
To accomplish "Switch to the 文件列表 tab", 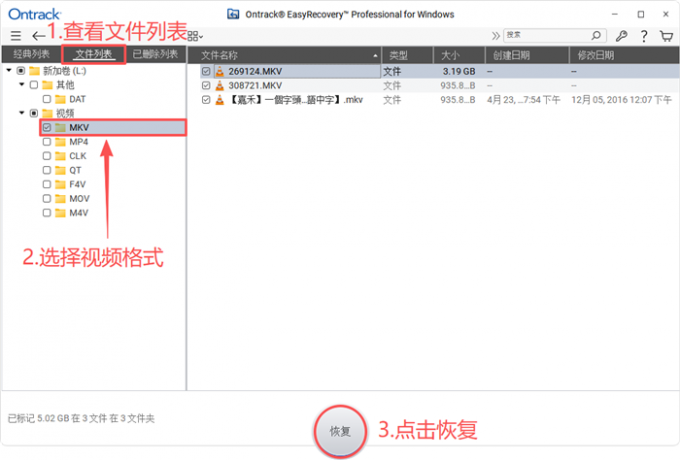I will [94, 54].
